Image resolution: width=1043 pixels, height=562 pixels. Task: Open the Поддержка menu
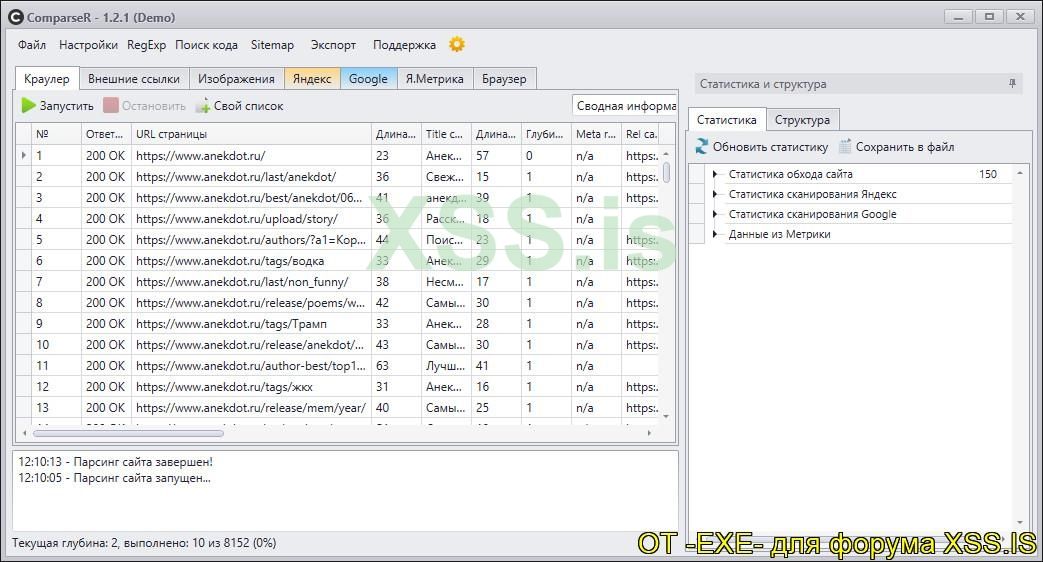click(x=404, y=45)
